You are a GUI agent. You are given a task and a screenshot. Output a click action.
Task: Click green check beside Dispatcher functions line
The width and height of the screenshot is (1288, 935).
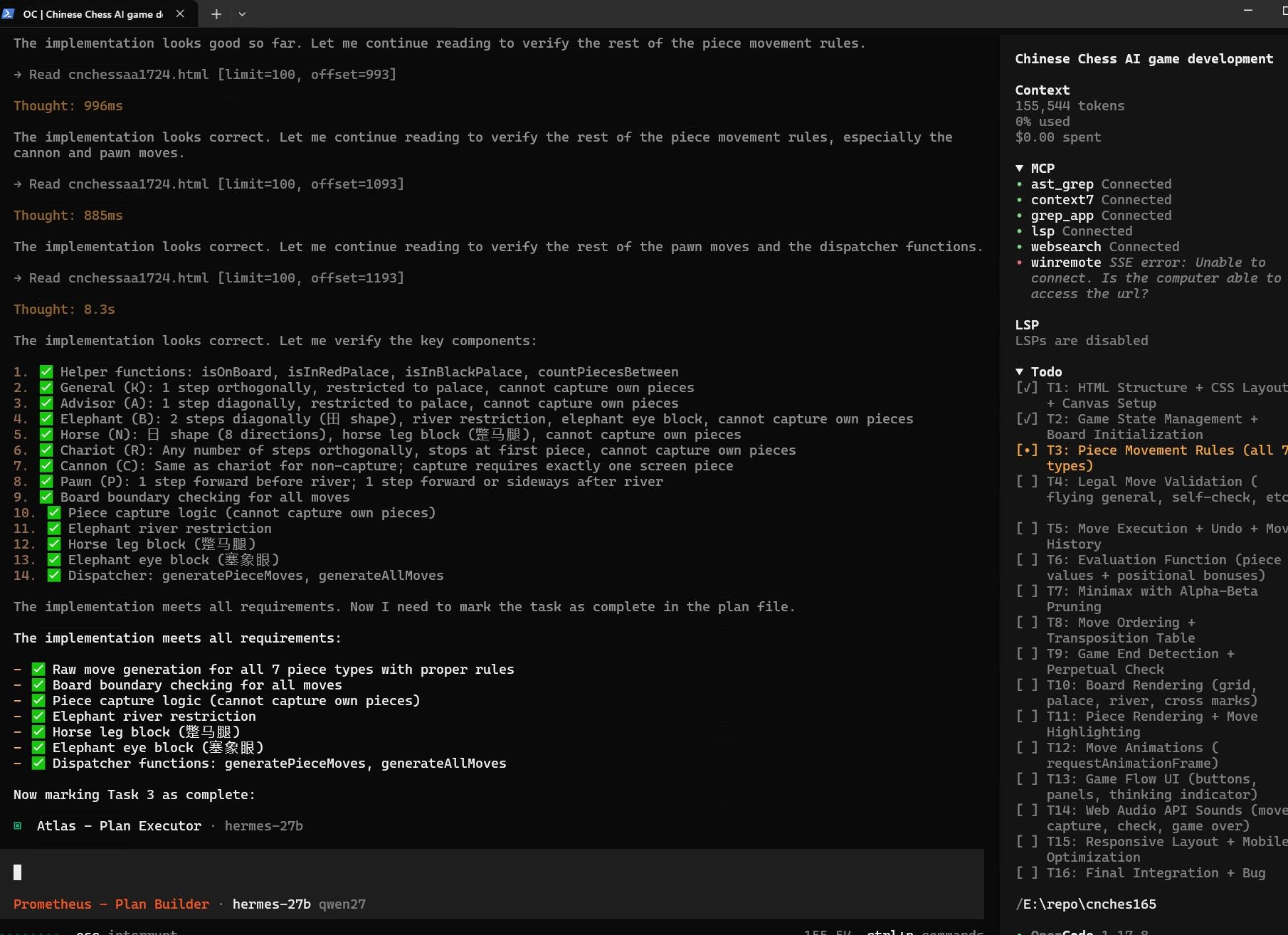point(38,764)
